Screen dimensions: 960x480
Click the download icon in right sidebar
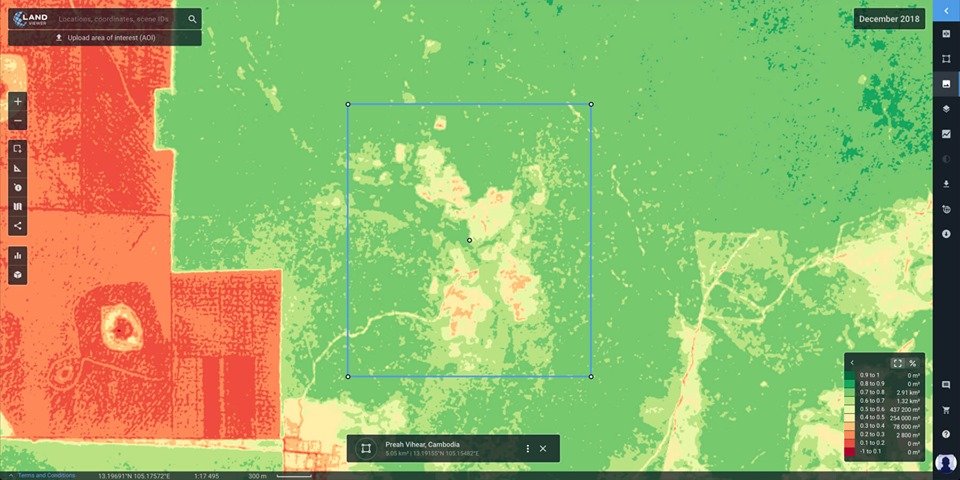coord(946,184)
